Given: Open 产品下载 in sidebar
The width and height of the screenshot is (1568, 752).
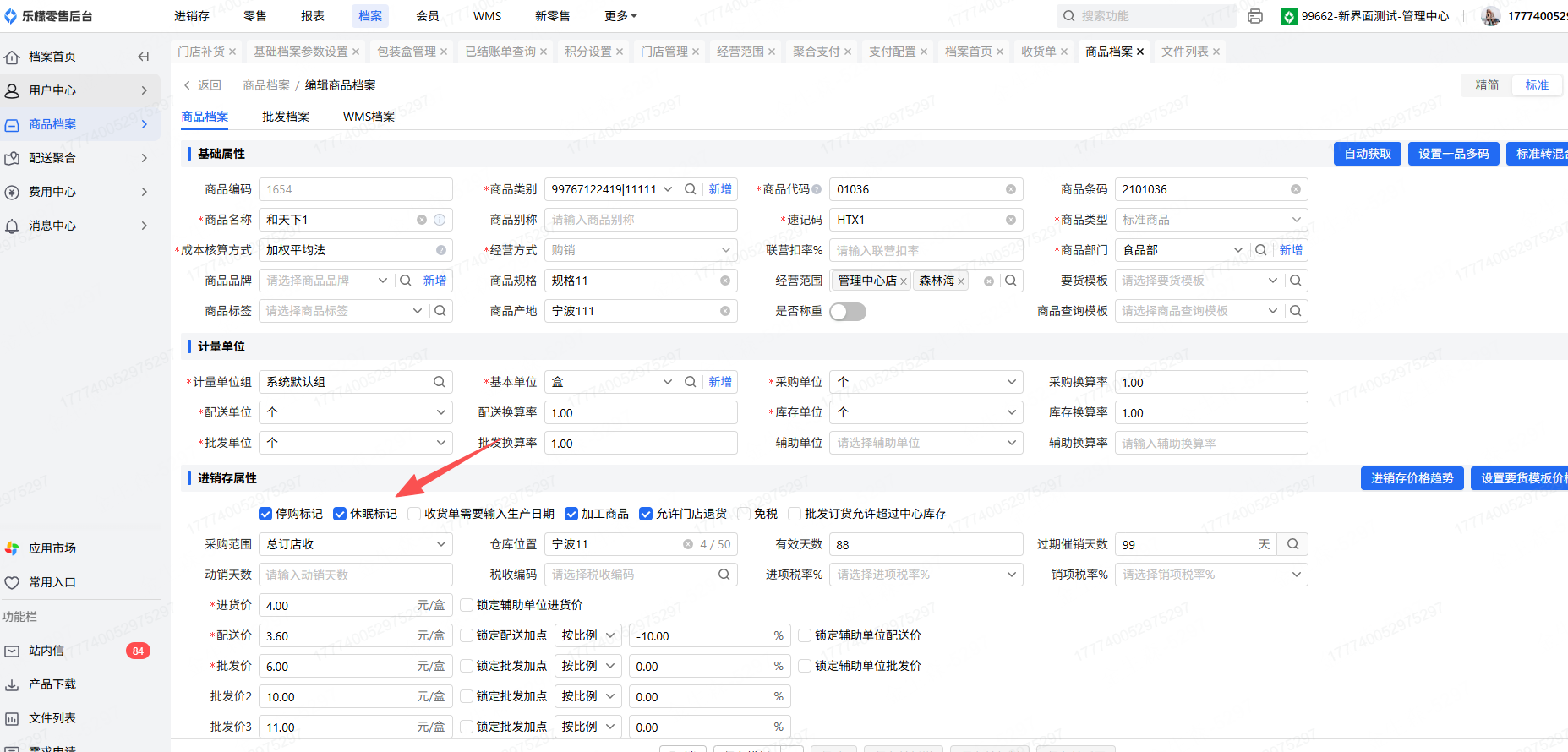Looking at the screenshot, I should (52, 684).
